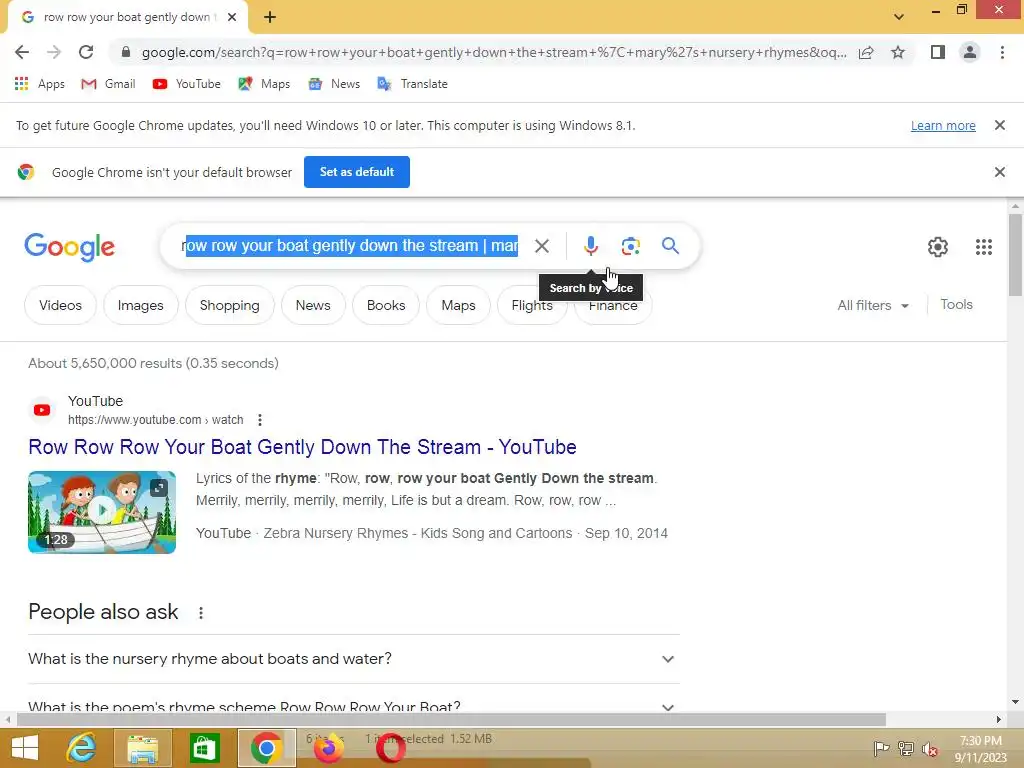
Task: Open taskbar clock showing 7:30 PM
Action: (980, 749)
